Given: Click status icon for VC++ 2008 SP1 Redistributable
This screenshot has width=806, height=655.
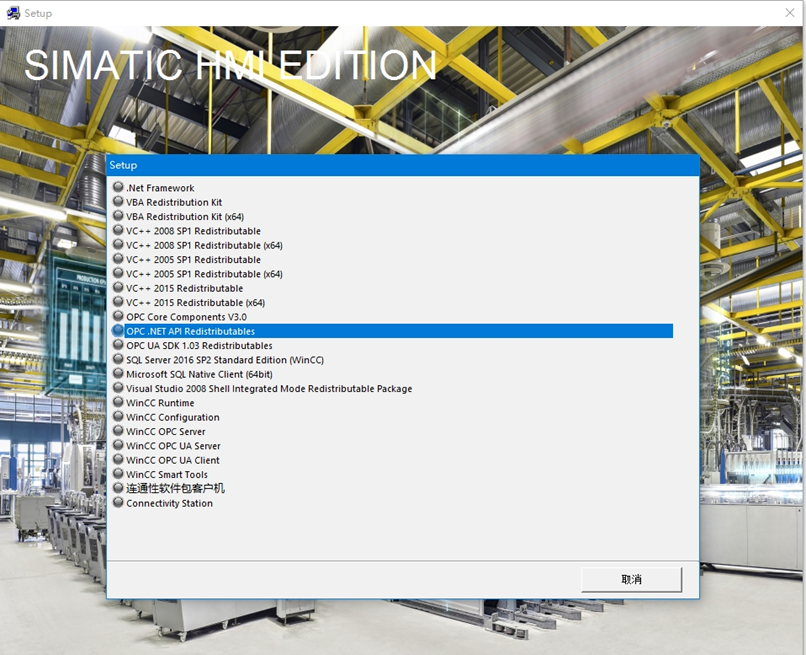Looking at the screenshot, I should pyautogui.click(x=118, y=230).
